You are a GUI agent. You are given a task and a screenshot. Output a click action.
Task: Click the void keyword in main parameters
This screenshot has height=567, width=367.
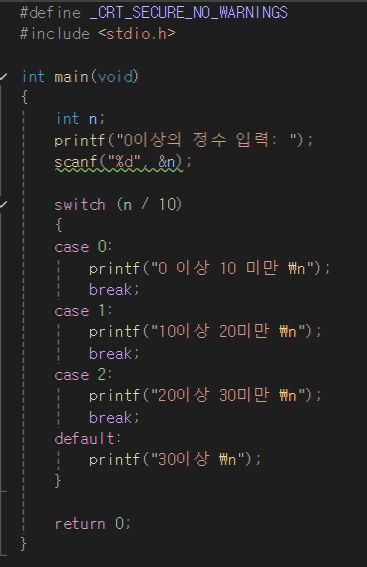(115, 77)
